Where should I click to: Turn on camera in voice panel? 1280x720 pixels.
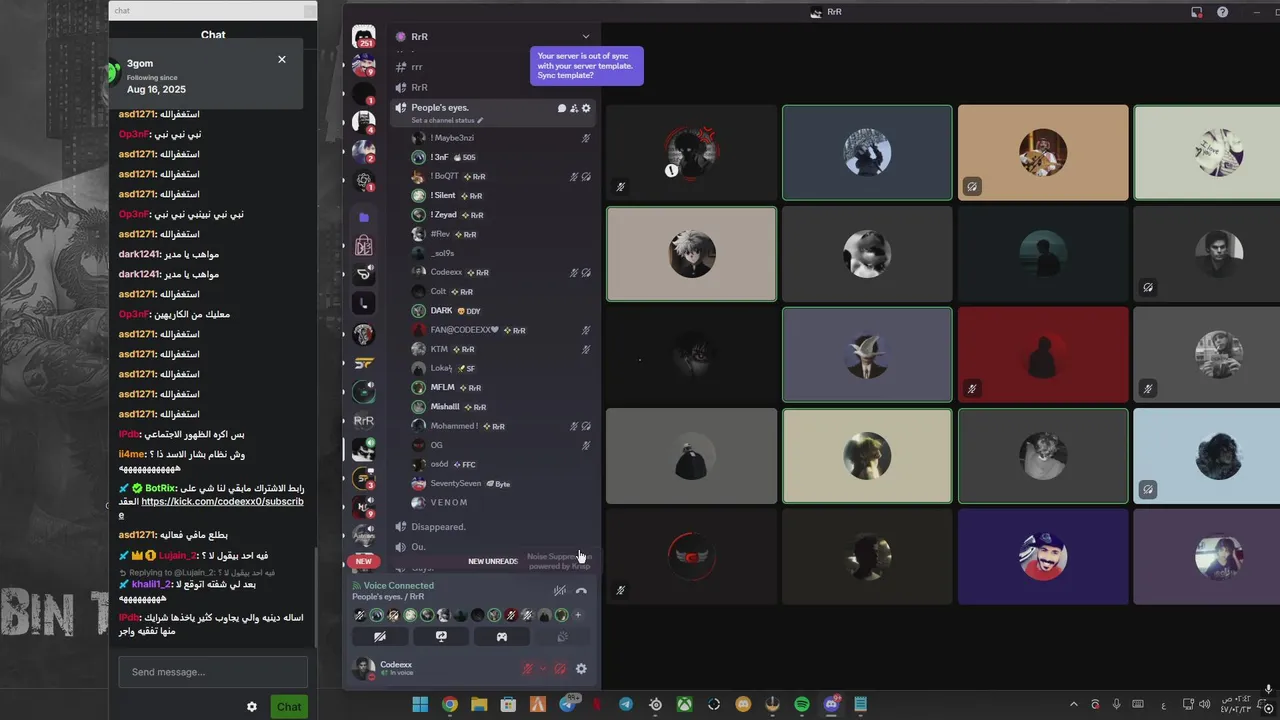pyautogui.click(x=380, y=636)
